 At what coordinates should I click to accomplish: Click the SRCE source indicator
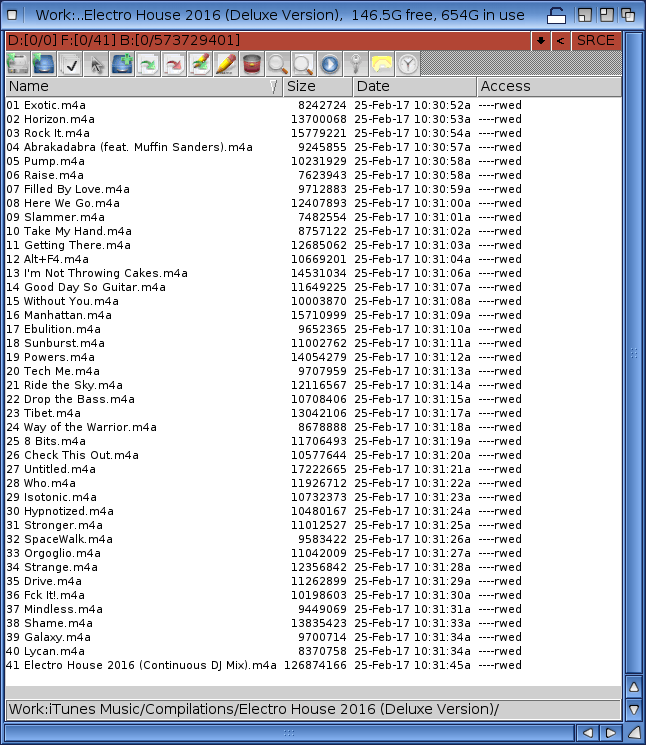coord(596,41)
